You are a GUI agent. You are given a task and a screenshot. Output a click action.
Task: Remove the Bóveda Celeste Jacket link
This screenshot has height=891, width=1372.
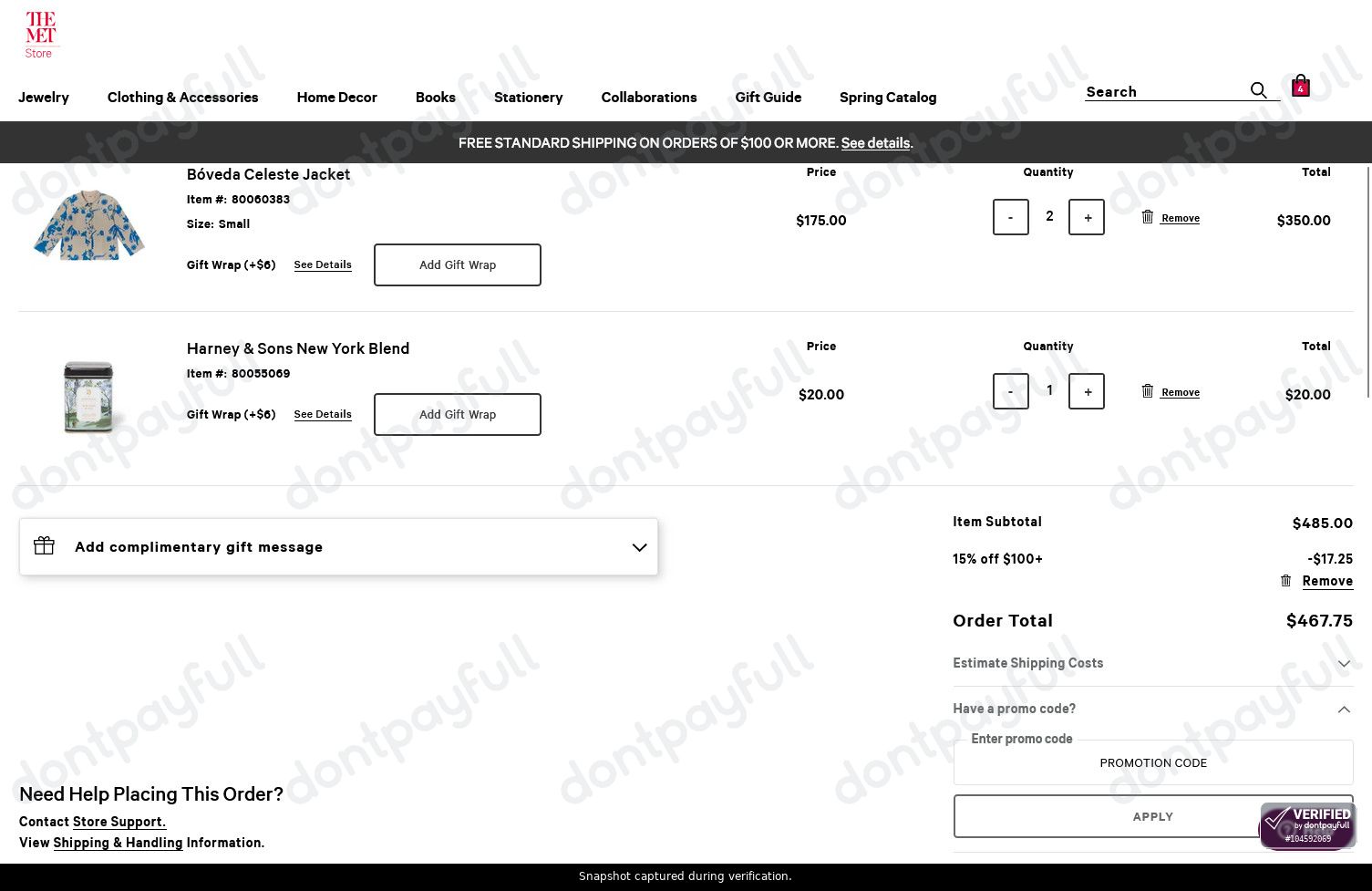[1181, 218]
